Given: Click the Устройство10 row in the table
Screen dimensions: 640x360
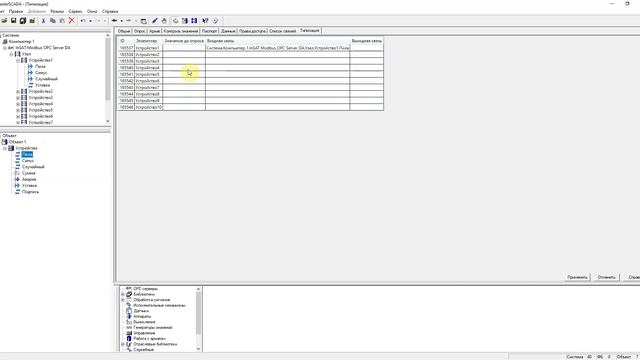Looking at the screenshot, I should pos(251,107).
